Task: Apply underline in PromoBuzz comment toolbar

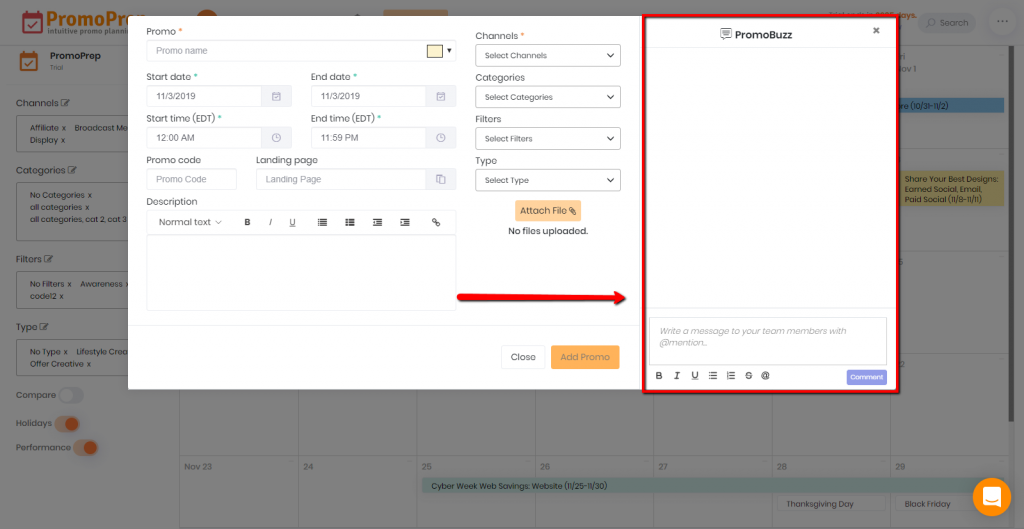Action: (x=695, y=376)
